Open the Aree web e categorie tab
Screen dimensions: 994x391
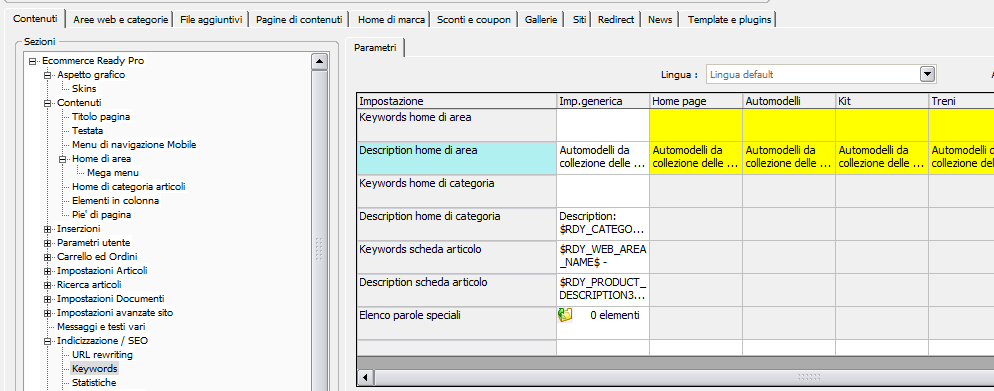pyautogui.click(x=120, y=20)
